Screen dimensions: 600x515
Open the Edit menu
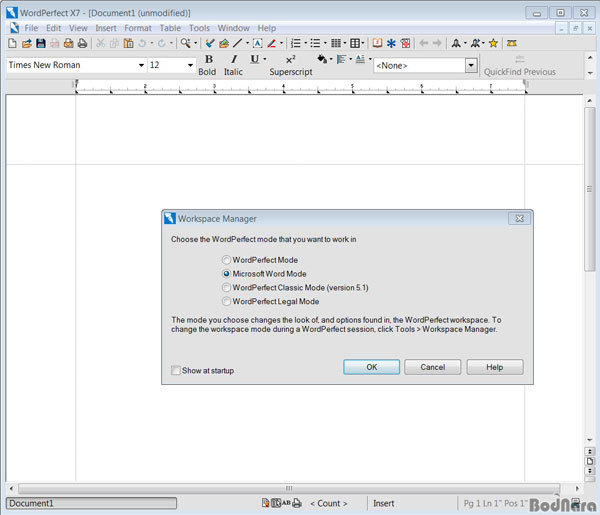point(54,28)
